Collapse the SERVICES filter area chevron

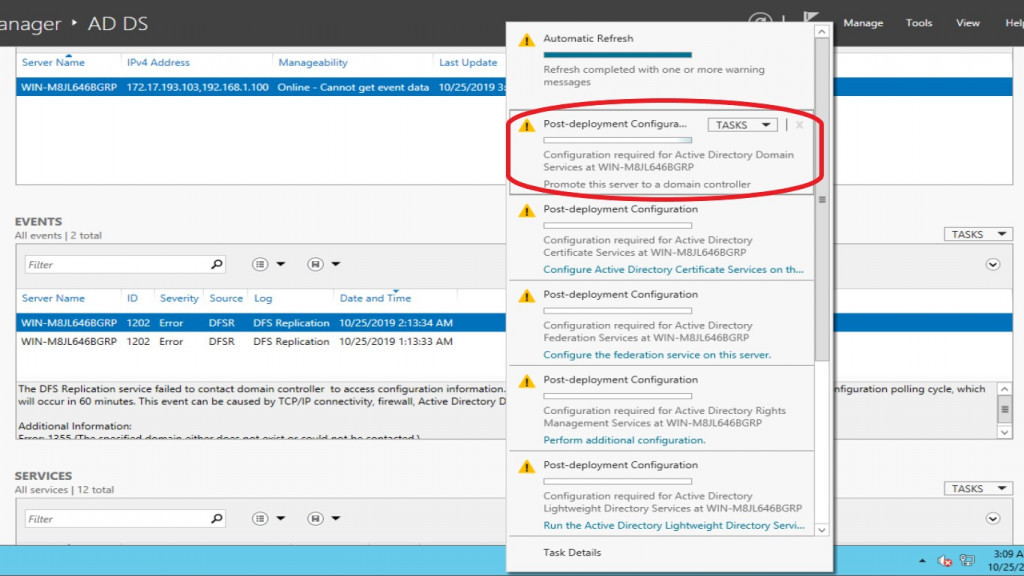coord(993,519)
